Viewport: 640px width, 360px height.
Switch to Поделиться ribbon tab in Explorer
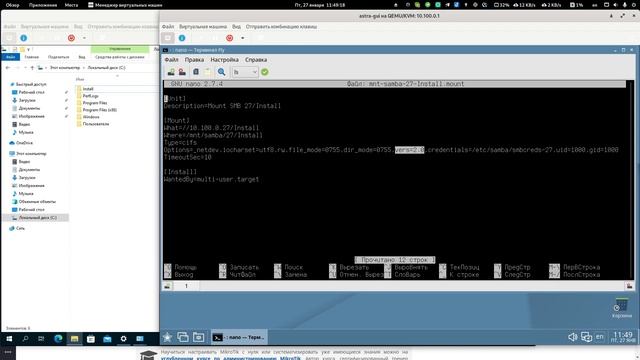58,57
